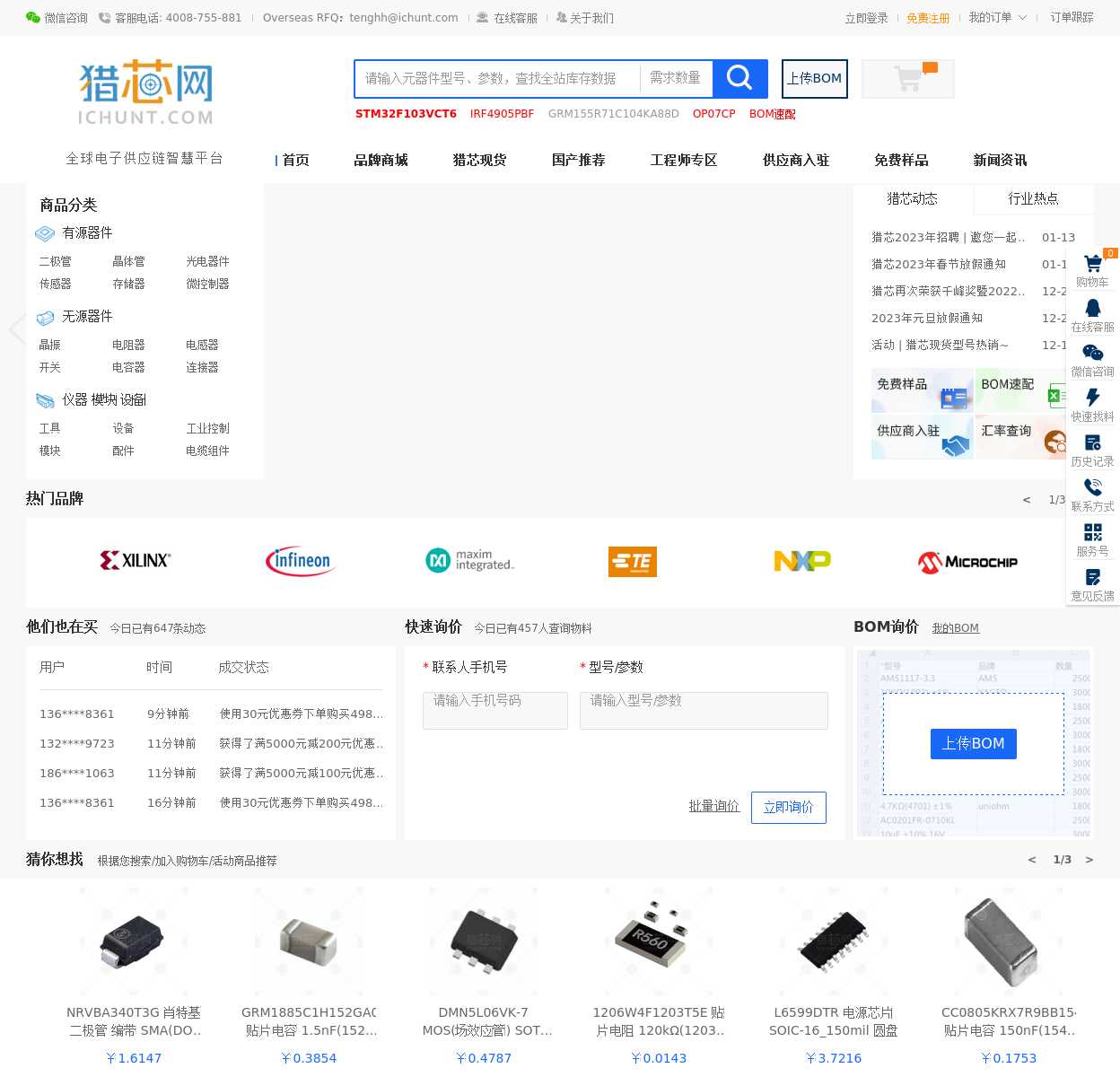
Task: Click the 立即询价 button
Action: click(x=788, y=807)
